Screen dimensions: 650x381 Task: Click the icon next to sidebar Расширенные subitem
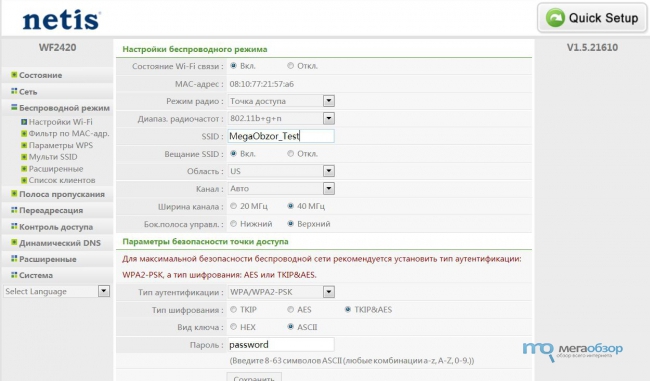point(24,169)
